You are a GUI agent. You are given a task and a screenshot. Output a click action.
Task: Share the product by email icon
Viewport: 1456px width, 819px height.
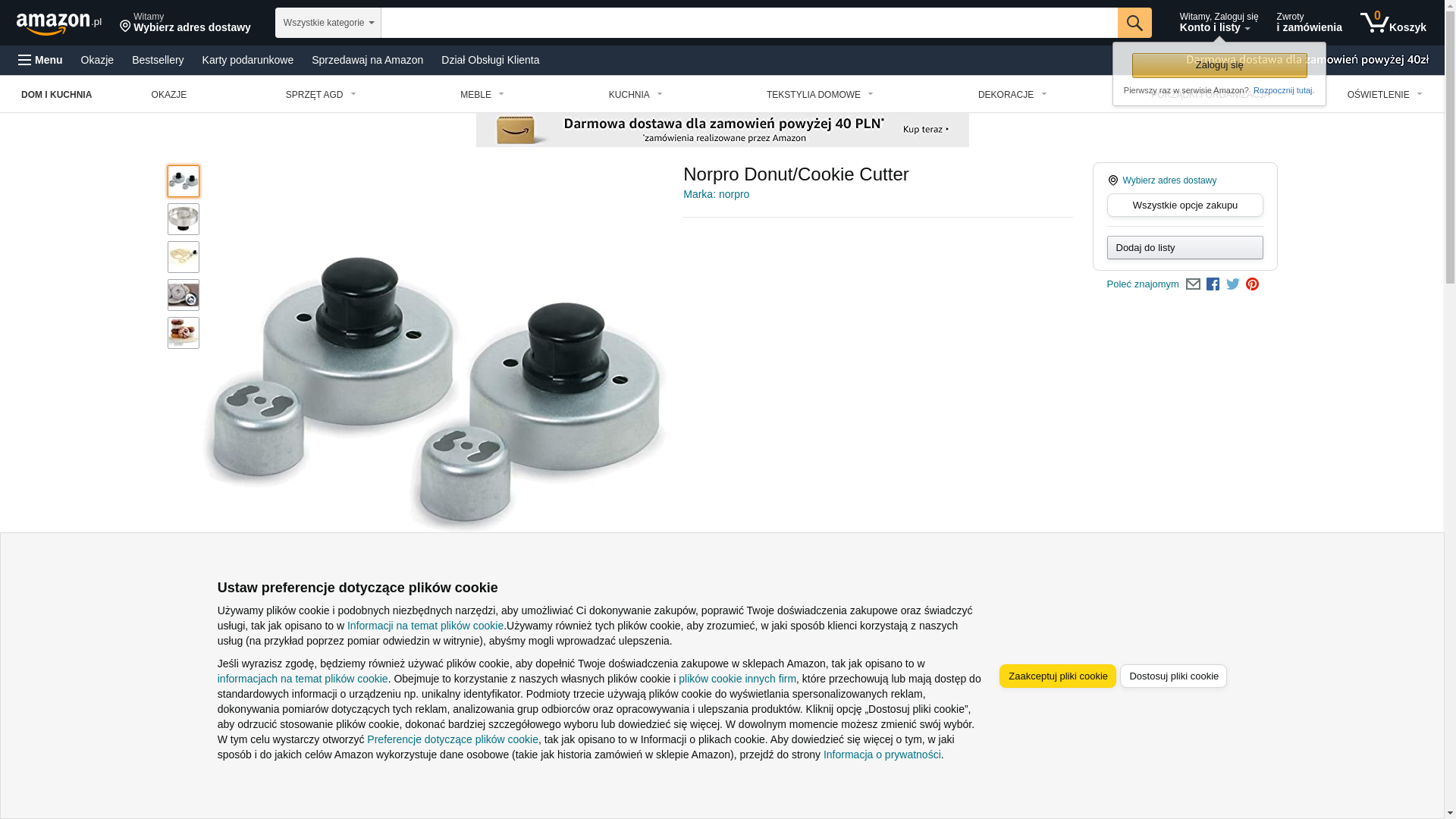[x=1193, y=284]
